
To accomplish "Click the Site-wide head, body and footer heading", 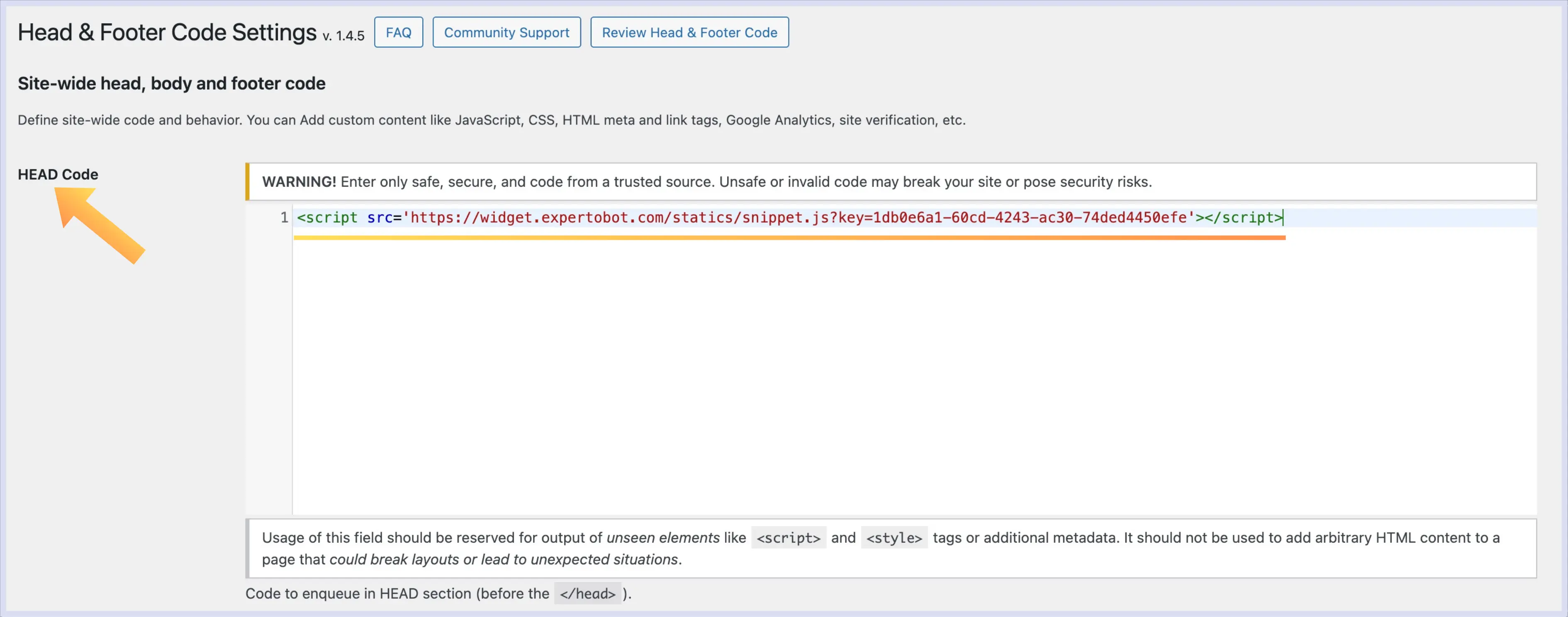I will (171, 83).
